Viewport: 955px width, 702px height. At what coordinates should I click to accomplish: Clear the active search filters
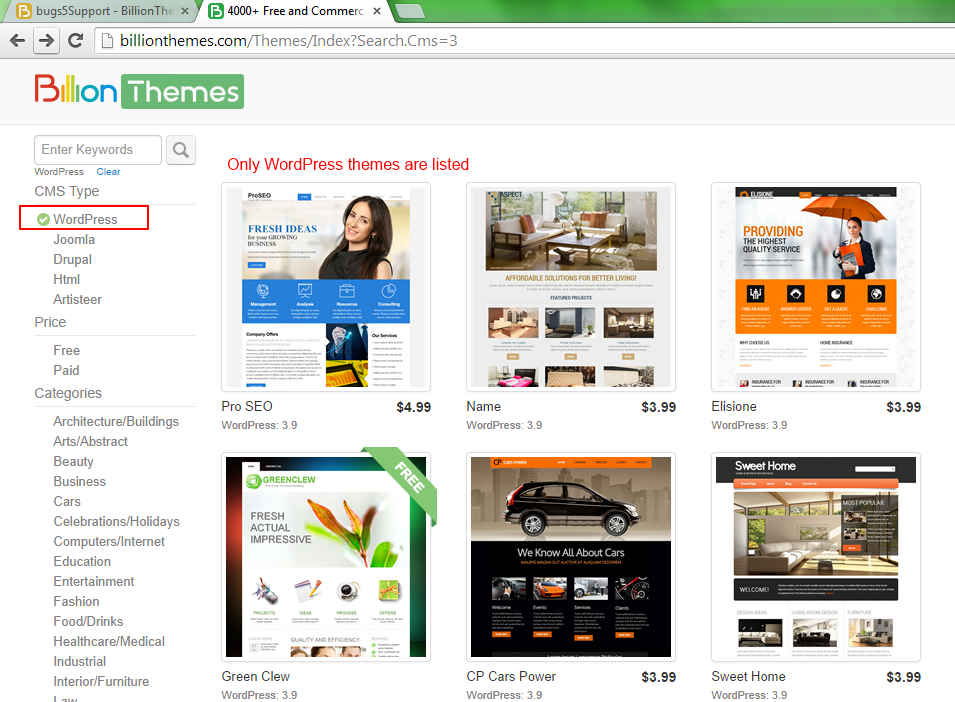[x=108, y=172]
